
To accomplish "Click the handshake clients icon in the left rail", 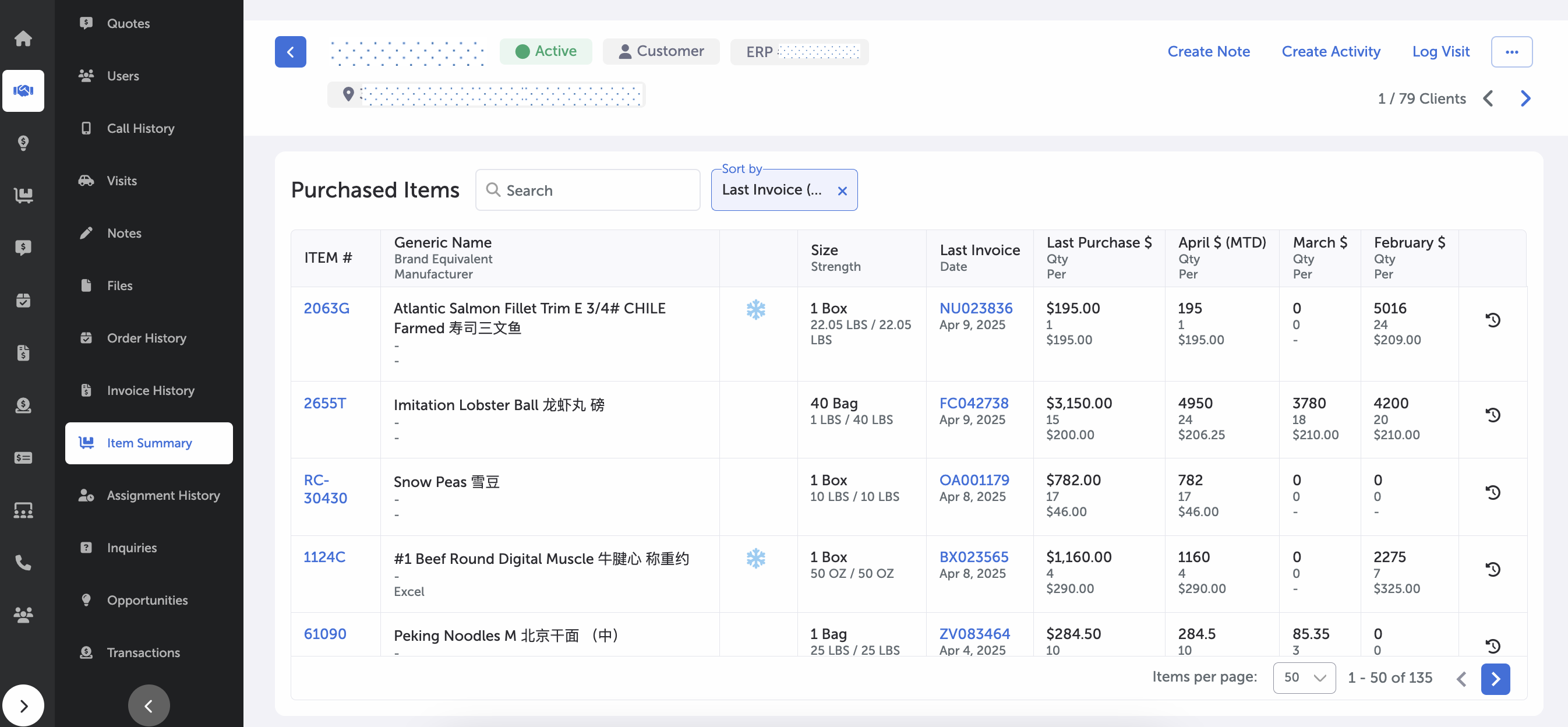I will point(23,91).
